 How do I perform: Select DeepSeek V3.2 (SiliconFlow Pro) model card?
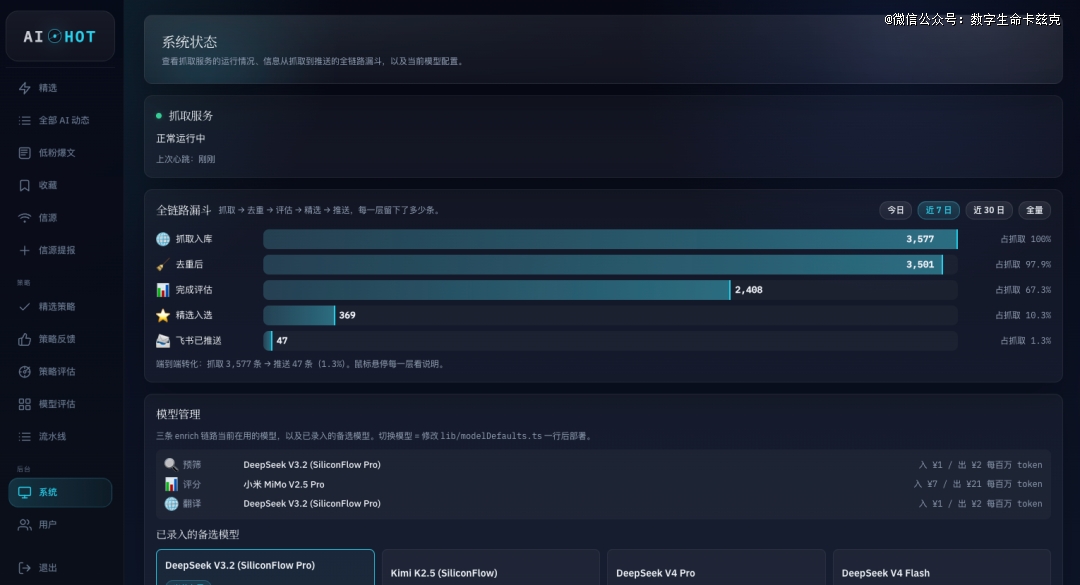pyautogui.click(x=265, y=567)
